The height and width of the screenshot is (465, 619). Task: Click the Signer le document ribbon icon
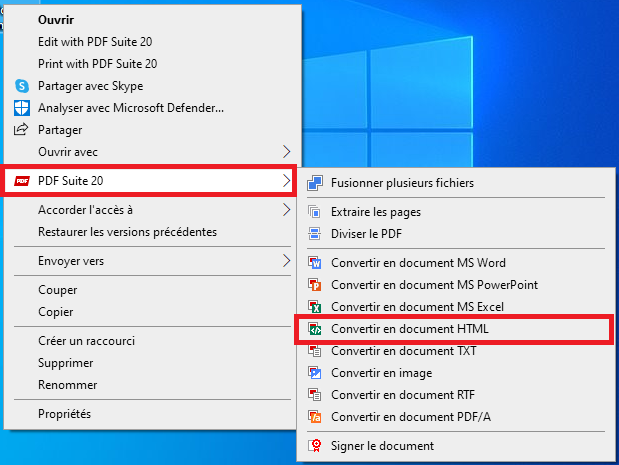[315, 446]
